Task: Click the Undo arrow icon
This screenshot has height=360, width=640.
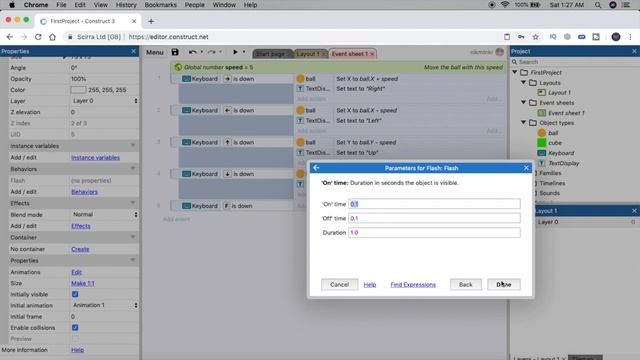Action: [x=192, y=52]
